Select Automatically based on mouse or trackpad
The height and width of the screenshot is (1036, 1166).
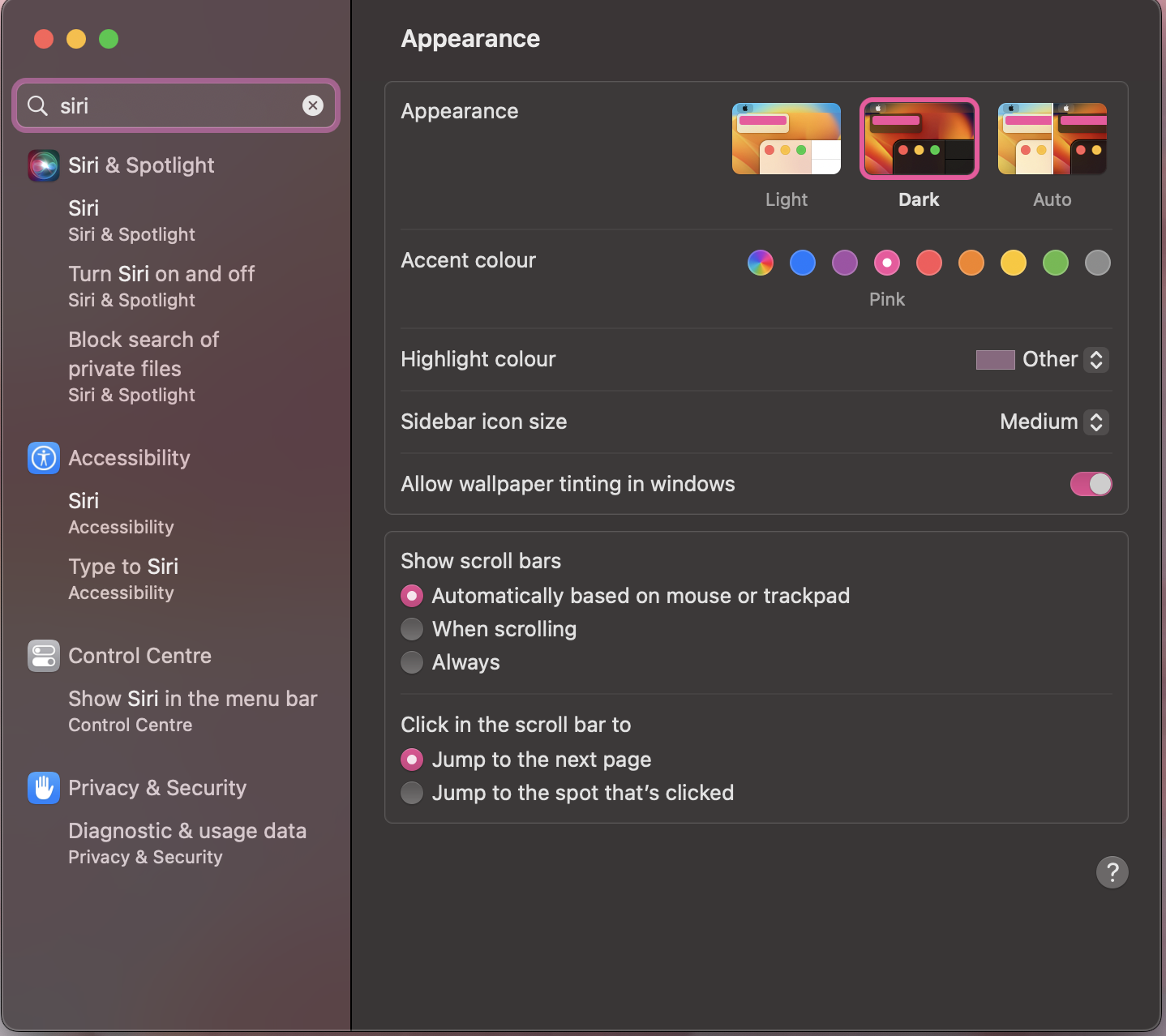[412, 597]
